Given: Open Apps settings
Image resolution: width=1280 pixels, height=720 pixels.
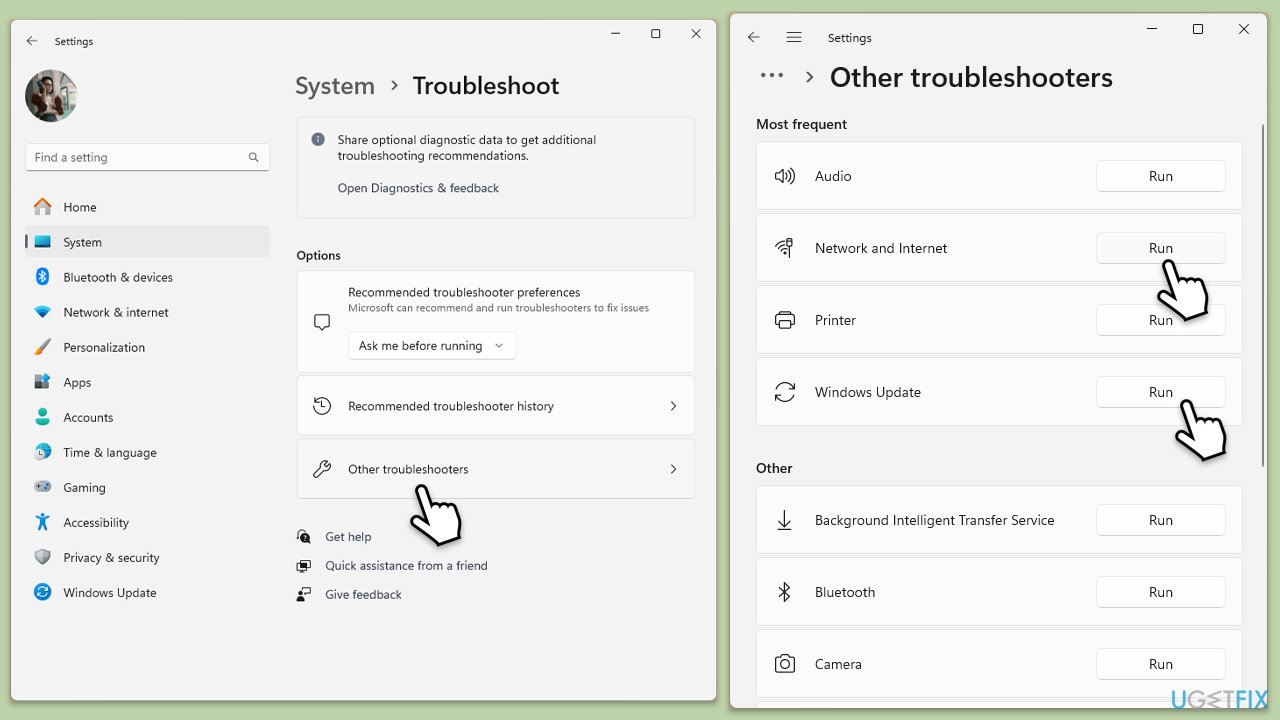Looking at the screenshot, I should [147, 382].
